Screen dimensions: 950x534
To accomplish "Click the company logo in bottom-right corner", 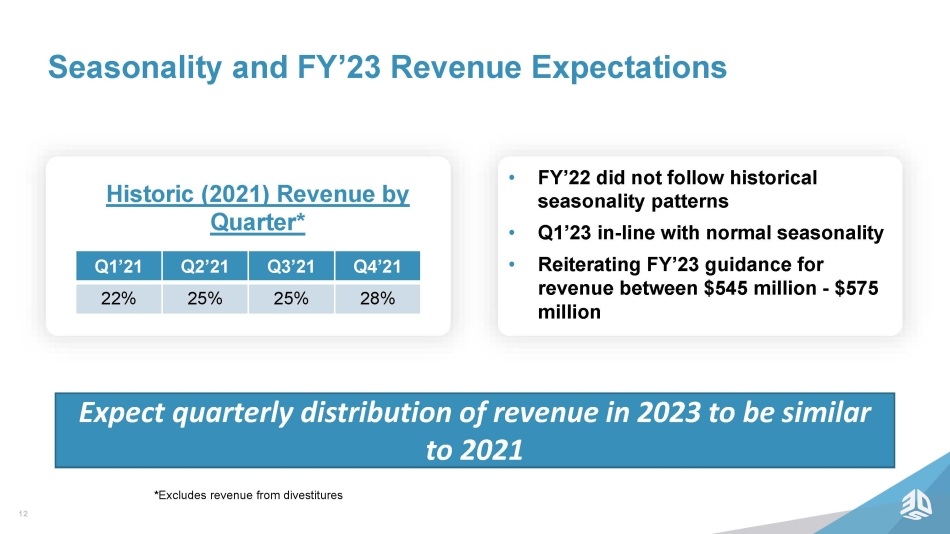I will (914, 508).
